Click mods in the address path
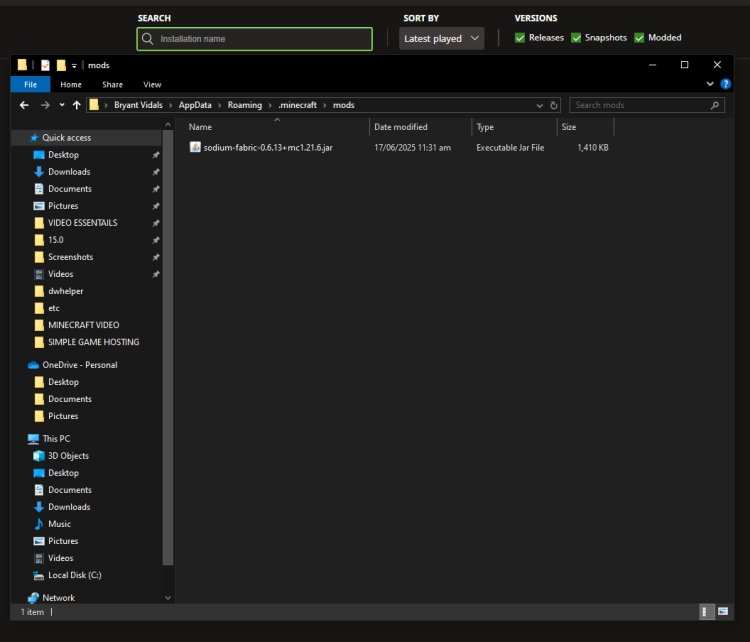 (x=343, y=105)
